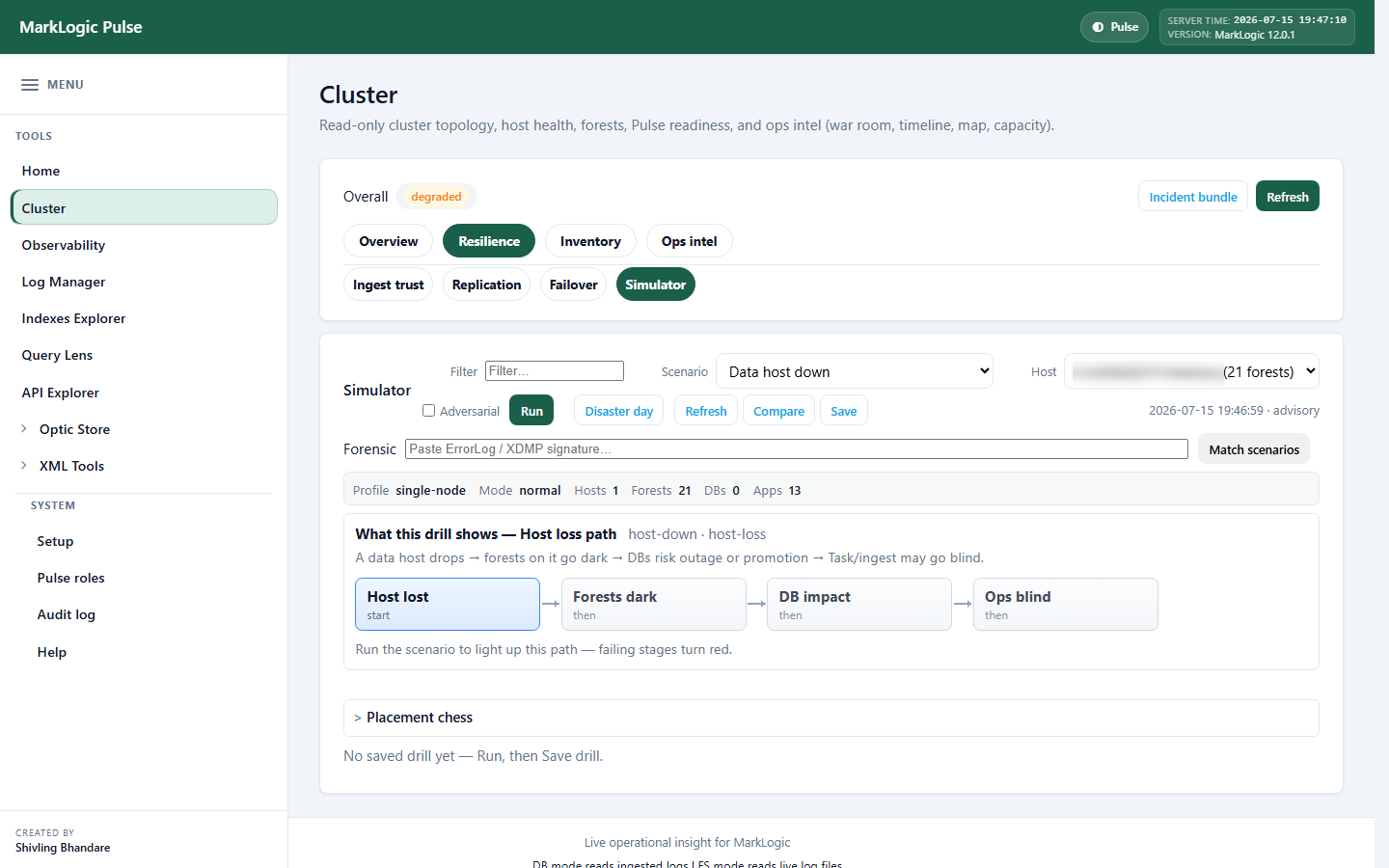Image resolution: width=1389 pixels, height=868 pixels.
Task: Select the Ops blind stage card
Action: (1065, 605)
